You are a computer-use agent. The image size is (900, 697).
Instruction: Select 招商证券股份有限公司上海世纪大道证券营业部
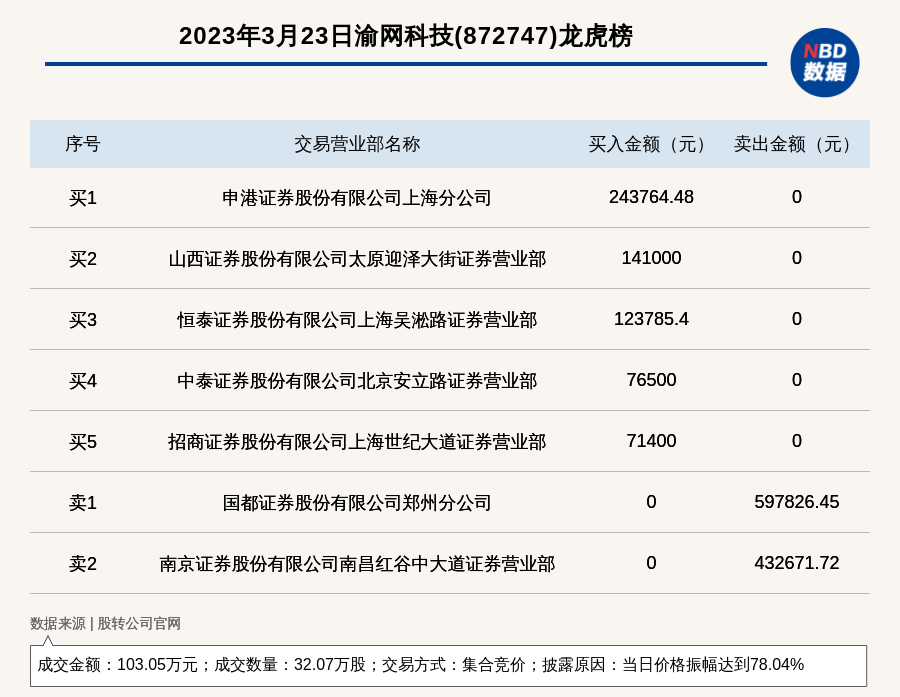(357, 442)
